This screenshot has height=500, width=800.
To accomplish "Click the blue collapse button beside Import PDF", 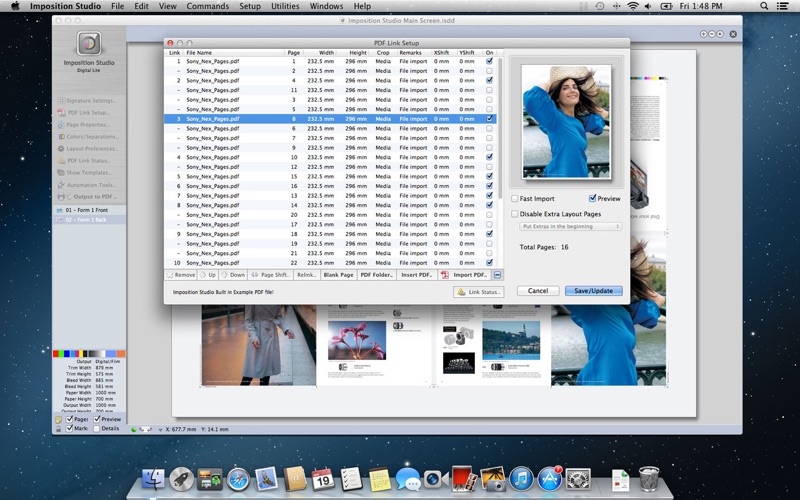I will point(497,274).
